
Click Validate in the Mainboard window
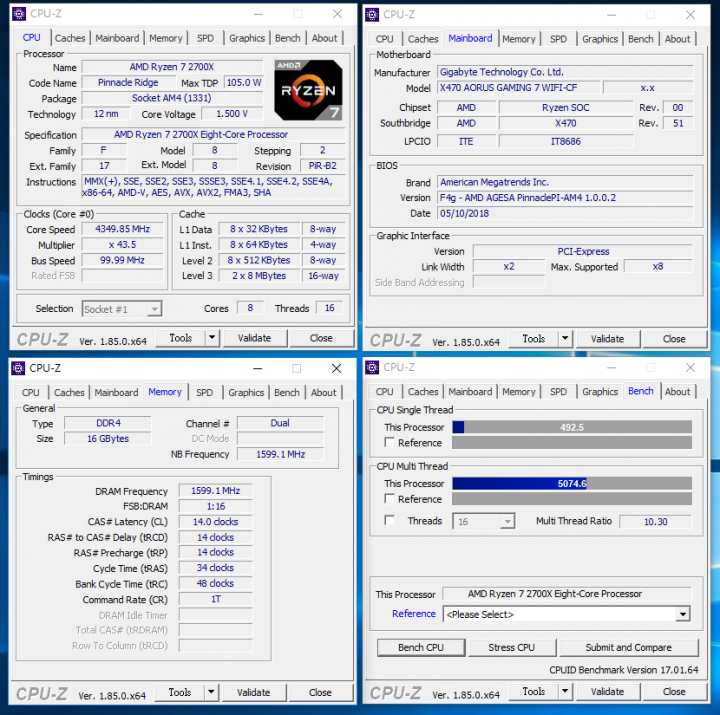607,339
